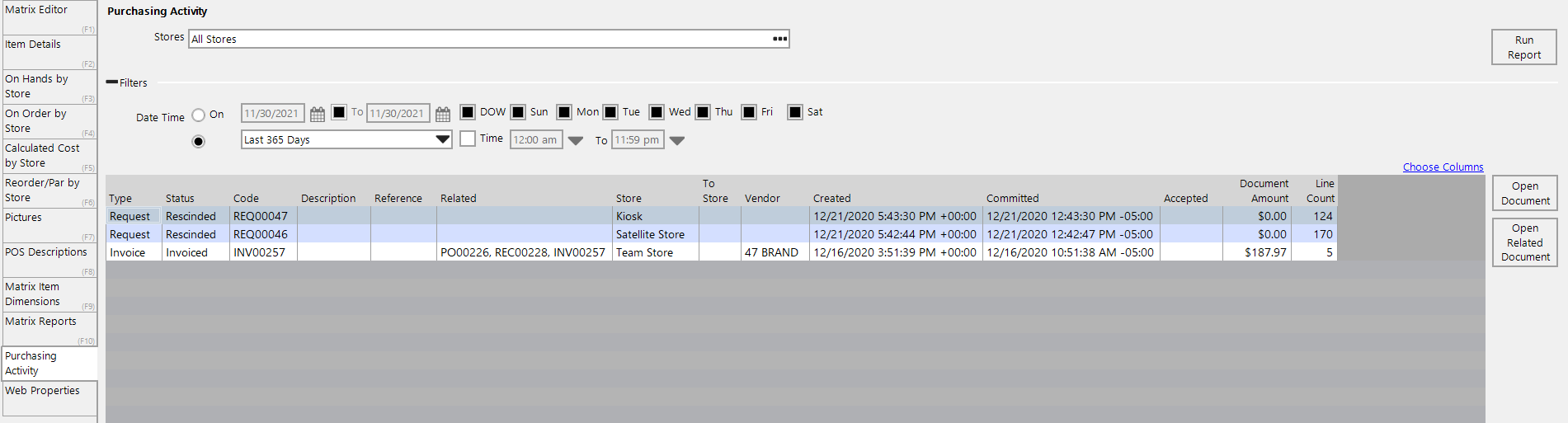This screenshot has width=1568, height=423.
Task: Open the Stores selection ellipsis button
Action: (x=779, y=39)
